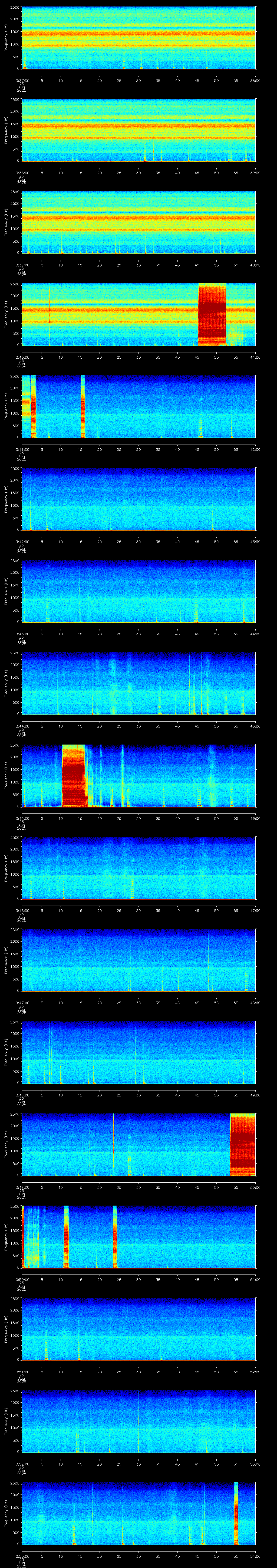Click the orange 1400 Hz band in 0:39:00 spectrogram
The image size is (277, 1568).
[139, 218]
